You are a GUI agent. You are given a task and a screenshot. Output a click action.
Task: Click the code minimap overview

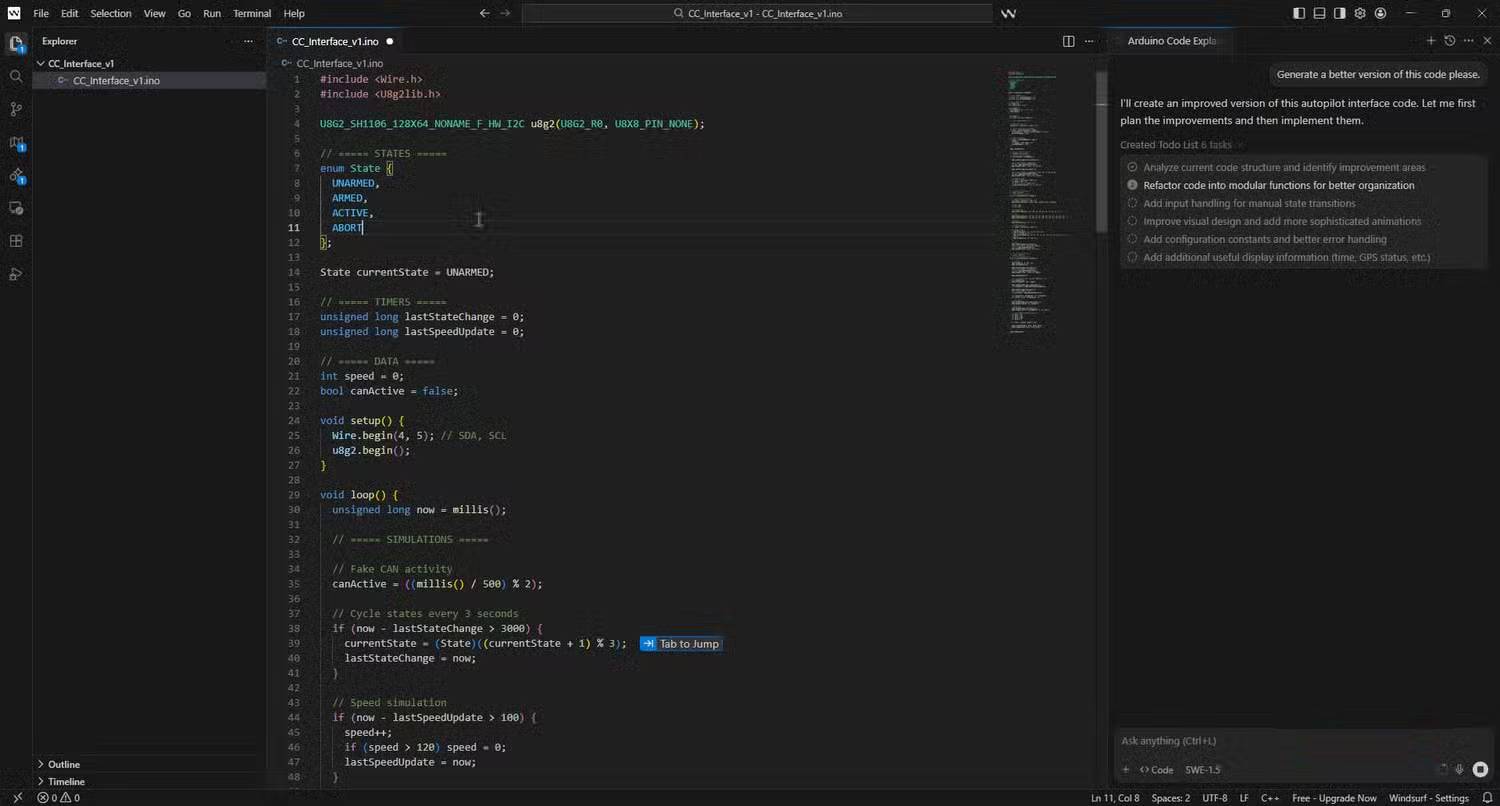1040,200
